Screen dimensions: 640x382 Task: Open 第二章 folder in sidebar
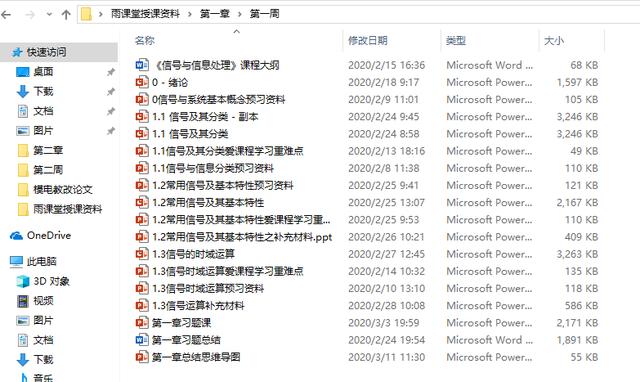coord(48,150)
